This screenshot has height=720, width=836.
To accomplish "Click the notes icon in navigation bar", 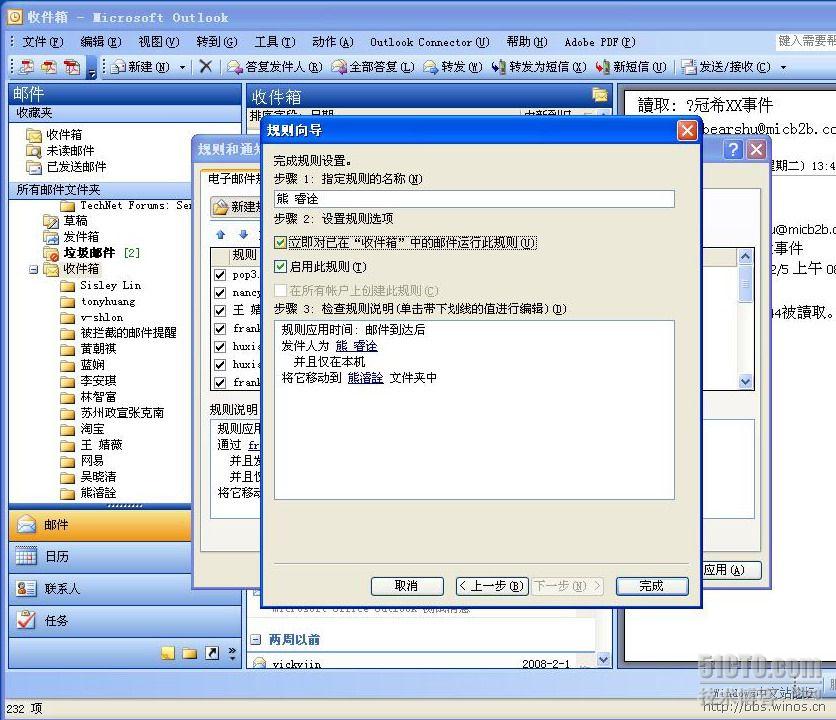I will pyautogui.click(x=168, y=653).
